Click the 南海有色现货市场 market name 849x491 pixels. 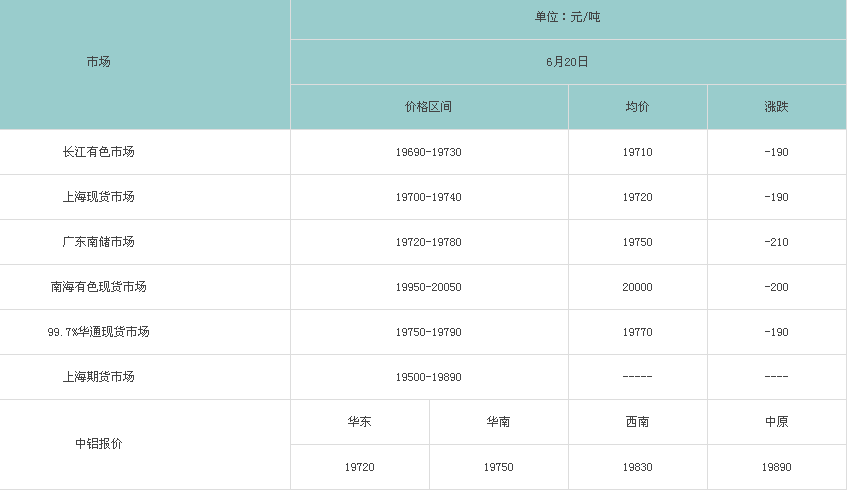(98, 287)
